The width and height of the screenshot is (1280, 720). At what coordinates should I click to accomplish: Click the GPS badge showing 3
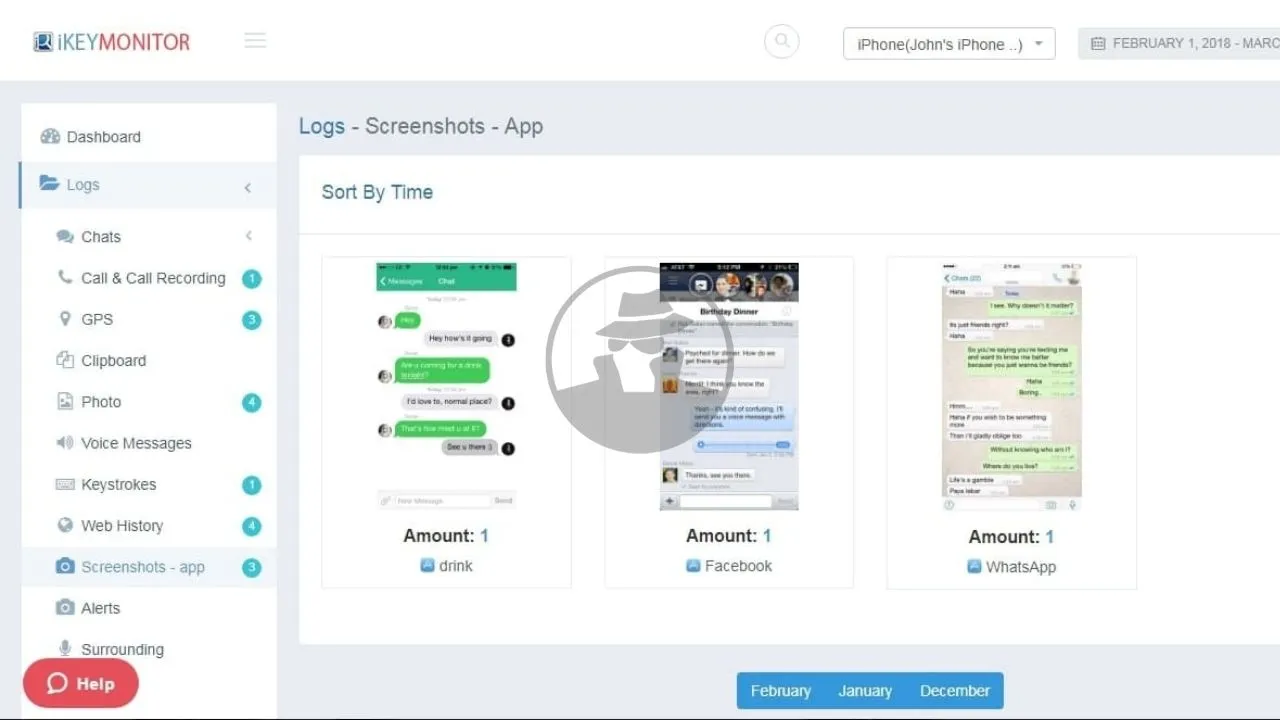[x=252, y=320]
